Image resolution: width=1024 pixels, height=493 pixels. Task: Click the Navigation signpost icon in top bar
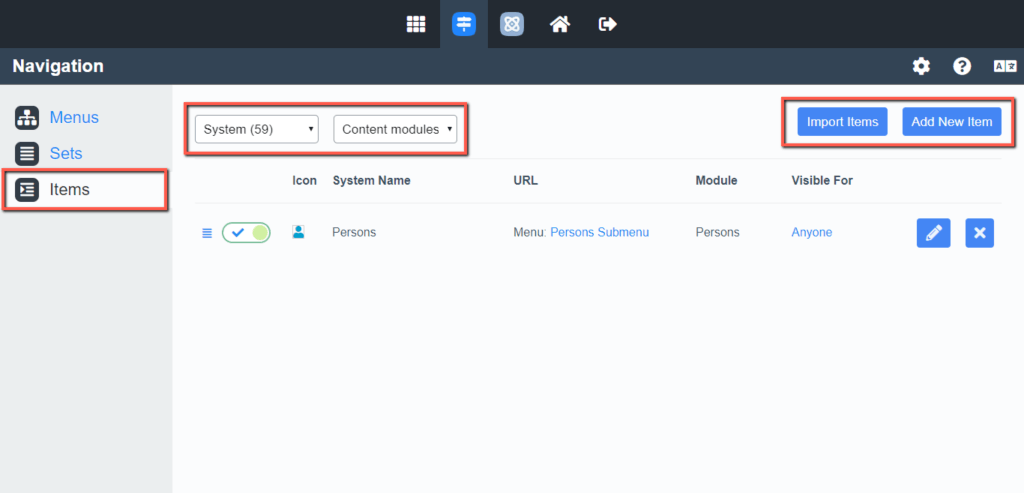click(x=464, y=24)
